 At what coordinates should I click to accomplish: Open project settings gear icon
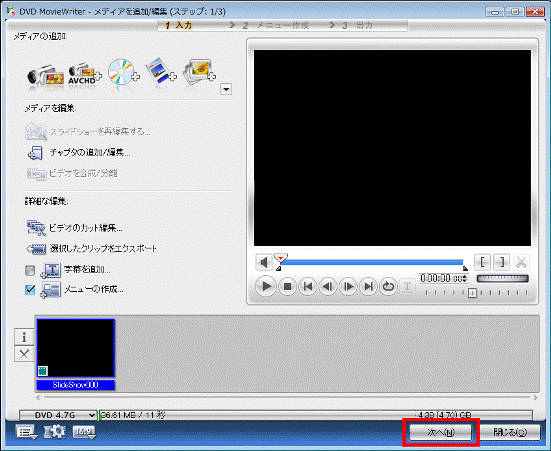(55, 432)
